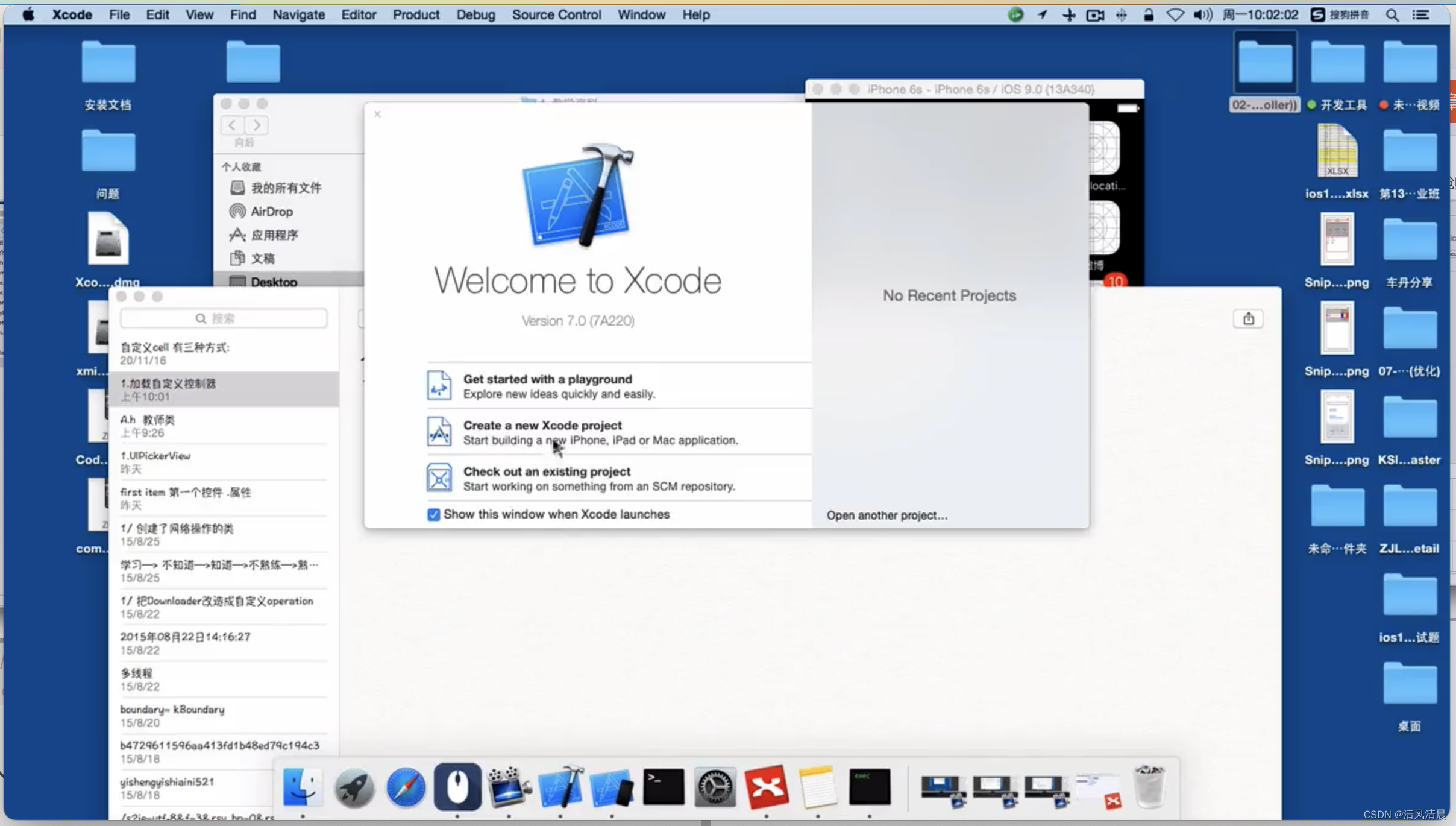Select the 桌面 desktop folder
The image size is (1456, 826).
(x=1410, y=696)
